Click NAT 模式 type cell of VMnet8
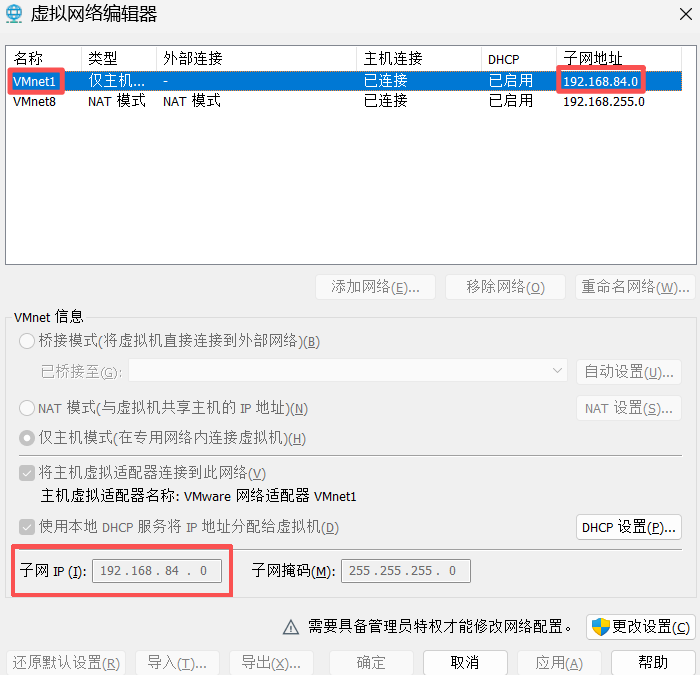This screenshot has width=700, height=675. coord(117,101)
